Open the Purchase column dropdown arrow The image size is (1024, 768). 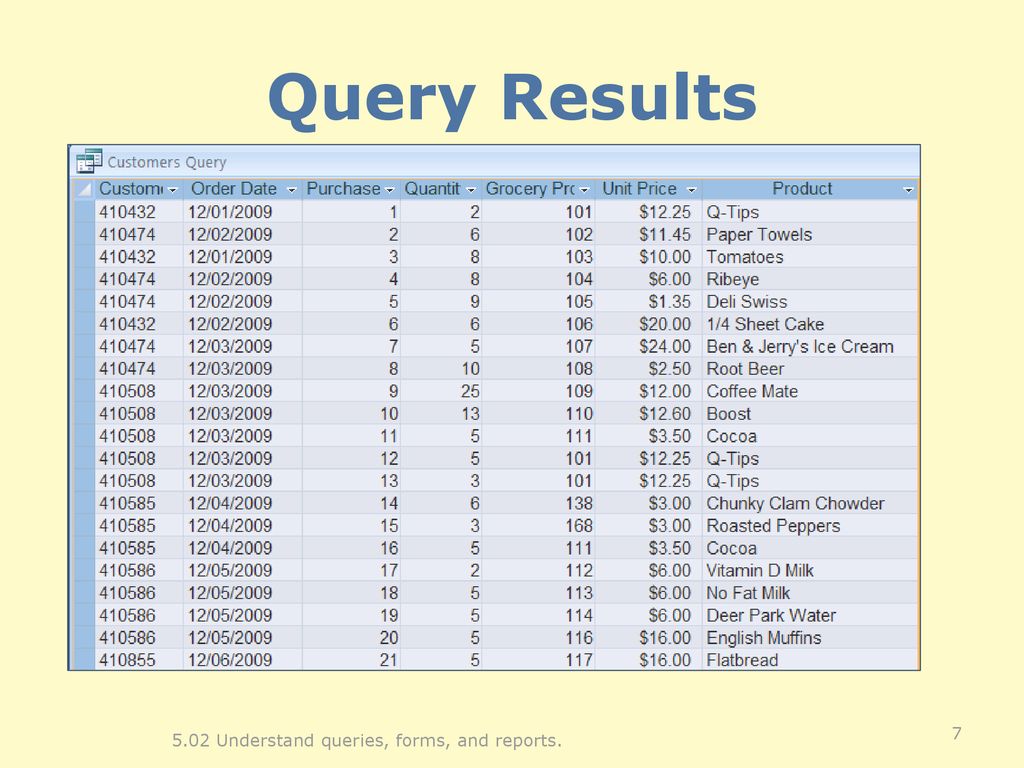[390, 190]
